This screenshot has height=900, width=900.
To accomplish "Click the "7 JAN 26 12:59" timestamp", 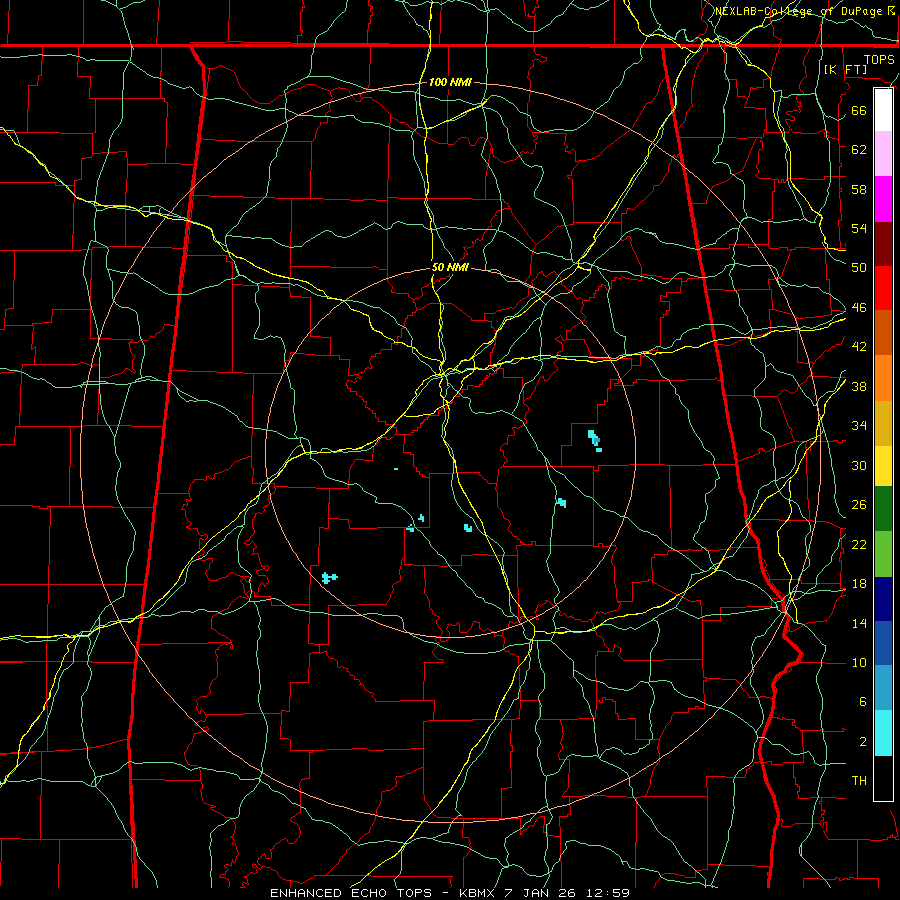I will coord(567,893).
